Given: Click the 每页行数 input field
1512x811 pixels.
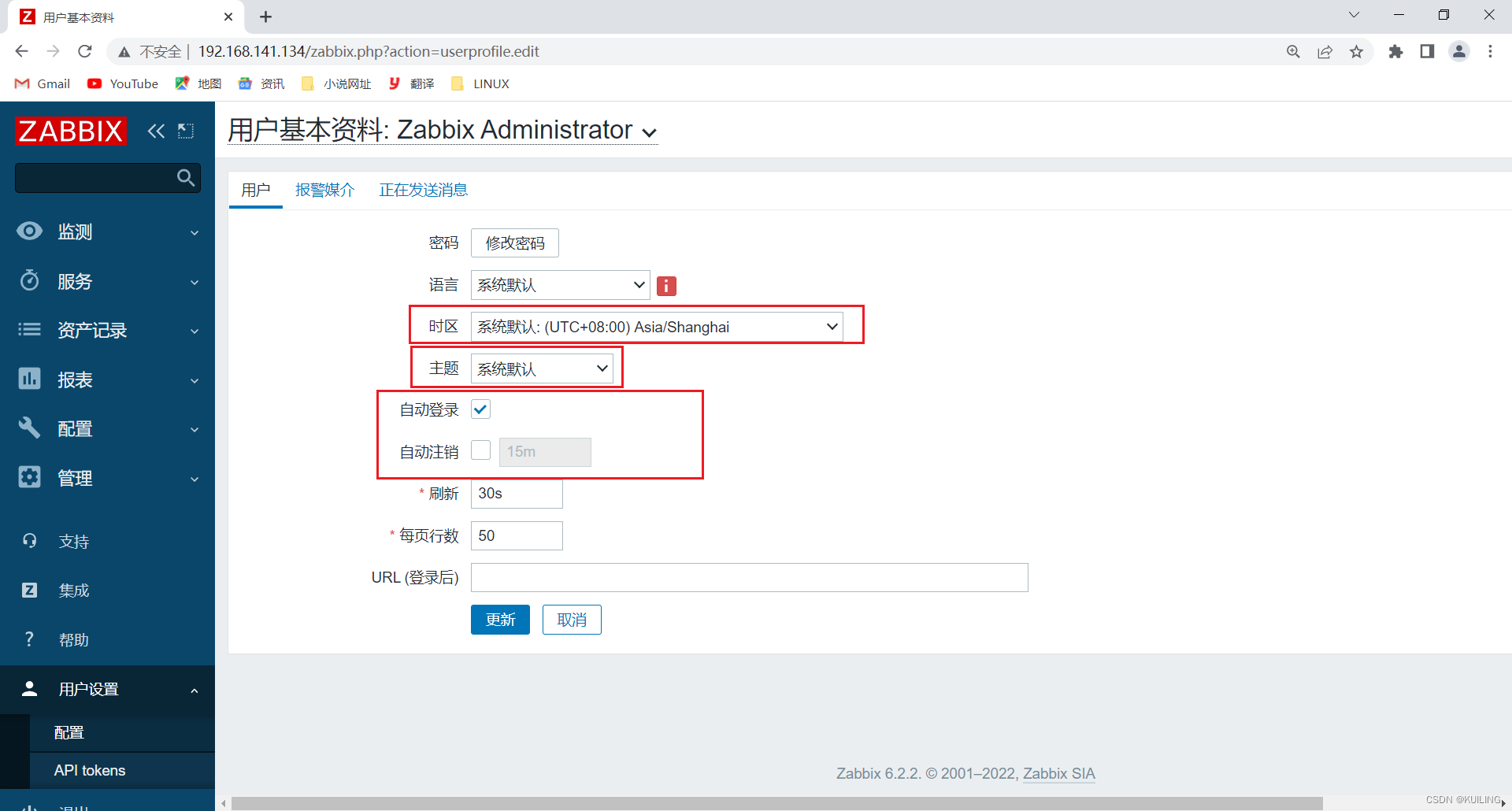Looking at the screenshot, I should point(517,535).
